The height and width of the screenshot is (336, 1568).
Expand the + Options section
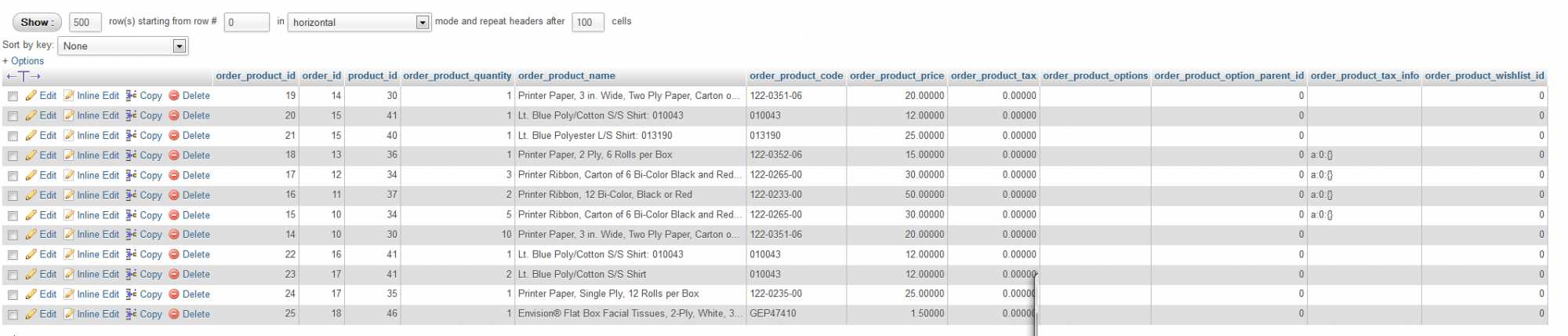pyautogui.click(x=24, y=61)
